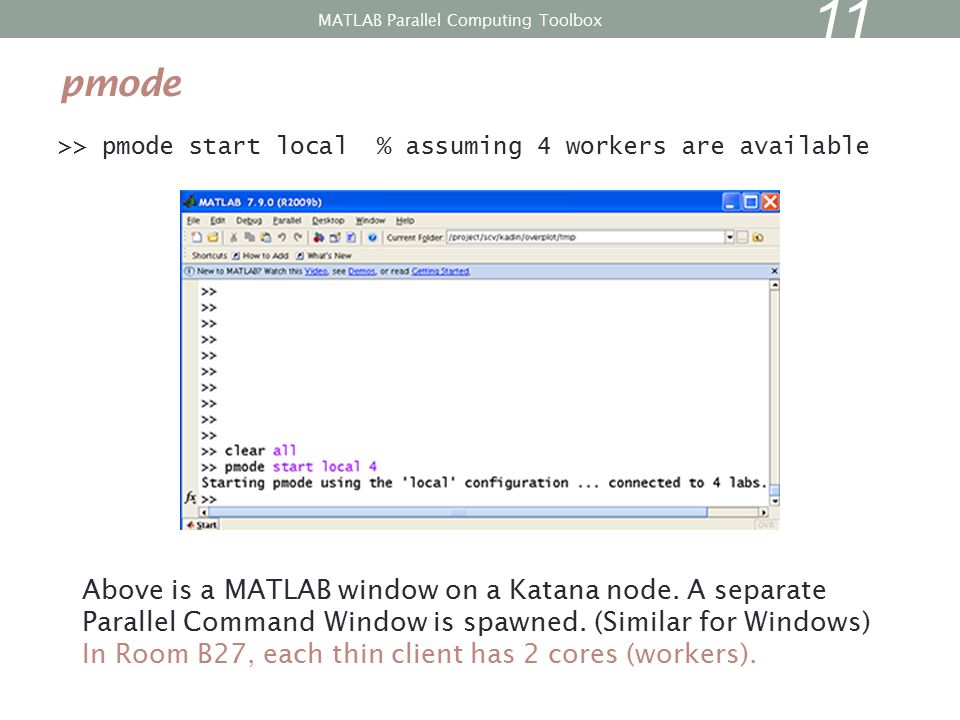960x720 pixels.
Task: Click the What's New shortcut
Action: click(x=324, y=255)
